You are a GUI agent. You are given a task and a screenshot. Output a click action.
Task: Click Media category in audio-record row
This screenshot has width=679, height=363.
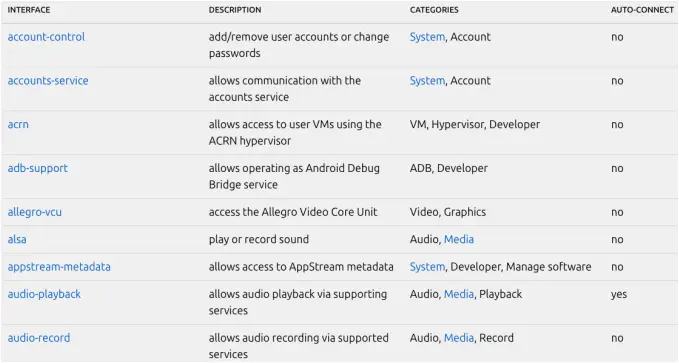pos(459,337)
